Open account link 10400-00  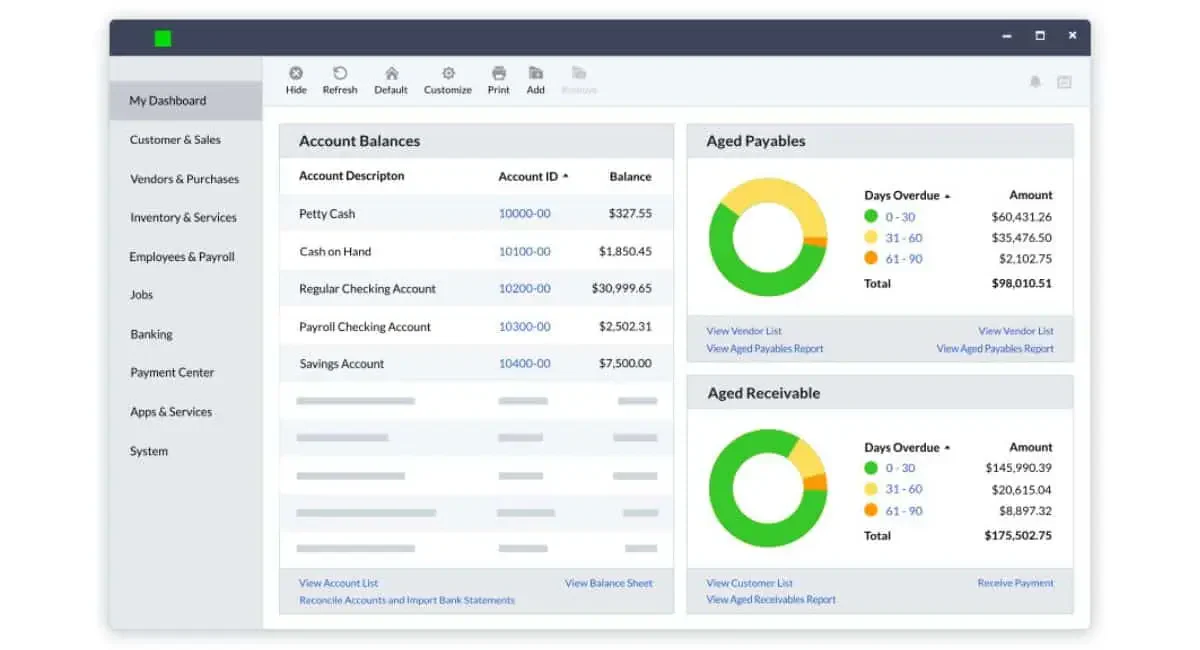(525, 364)
